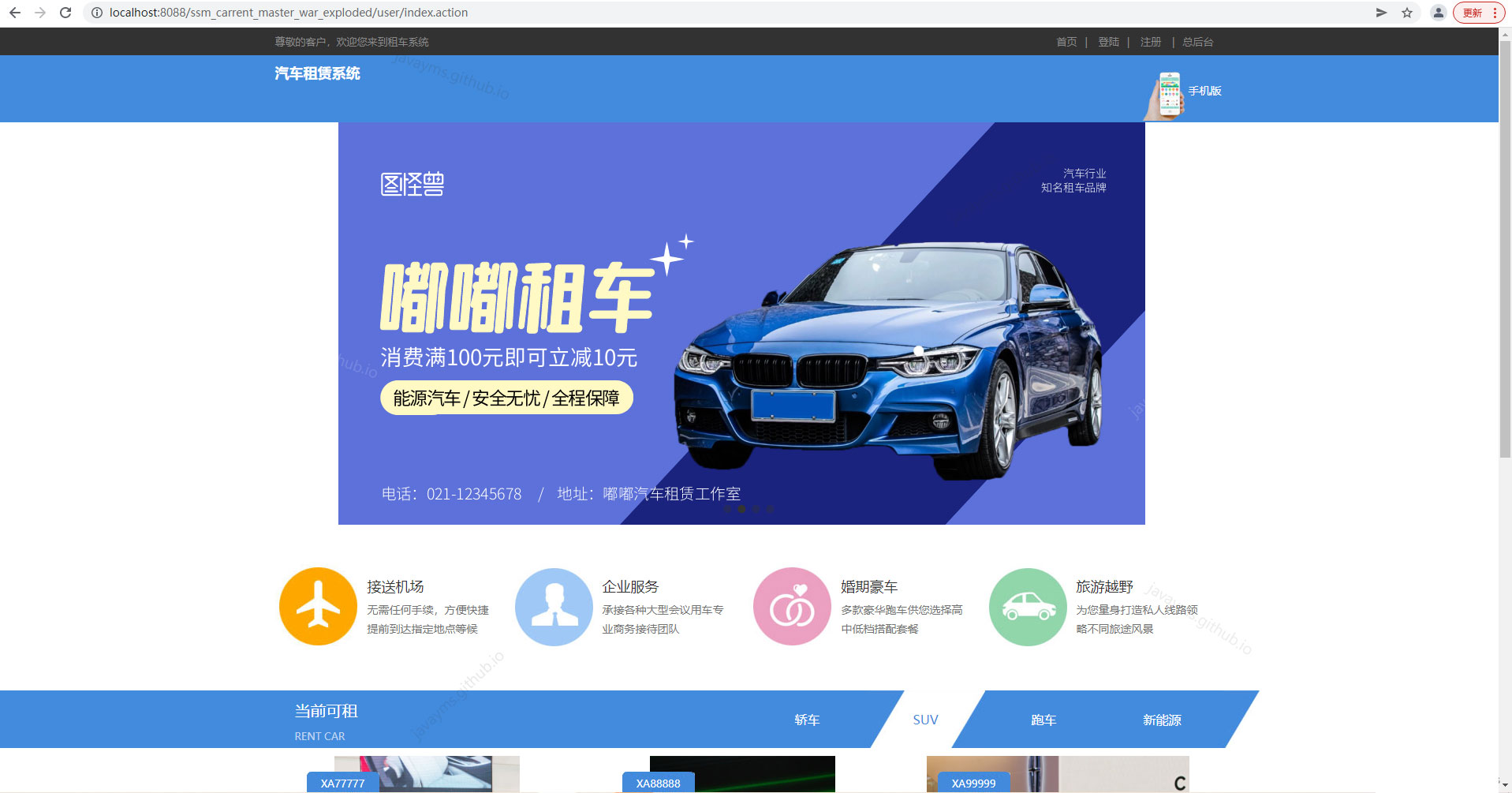This screenshot has width=1512, height=793.
Task: Open the 注册 registration page
Action: pyautogui.click(x=1150, y=41)
